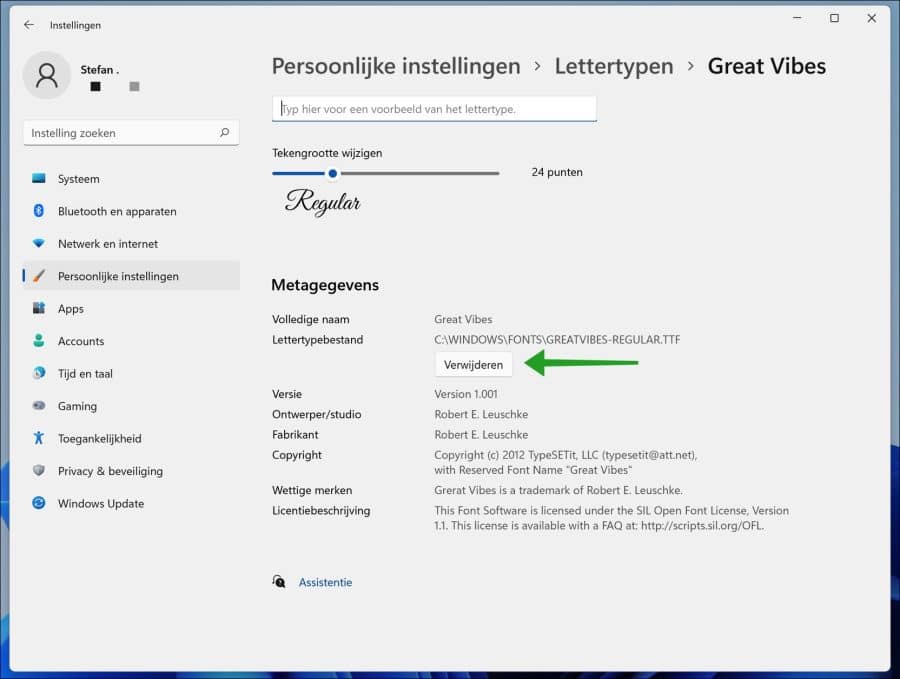
Task: Click the Apps sidebar icon
Action: (38, 308)
